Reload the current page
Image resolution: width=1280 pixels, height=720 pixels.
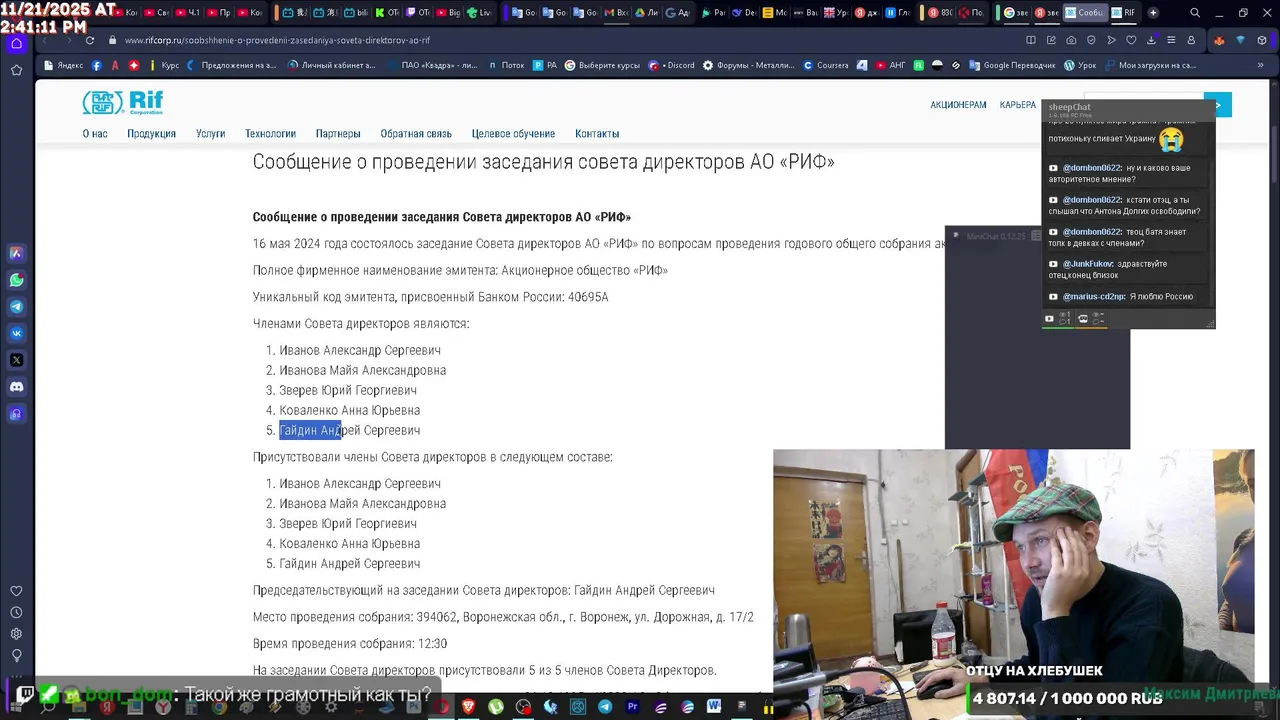90,40
